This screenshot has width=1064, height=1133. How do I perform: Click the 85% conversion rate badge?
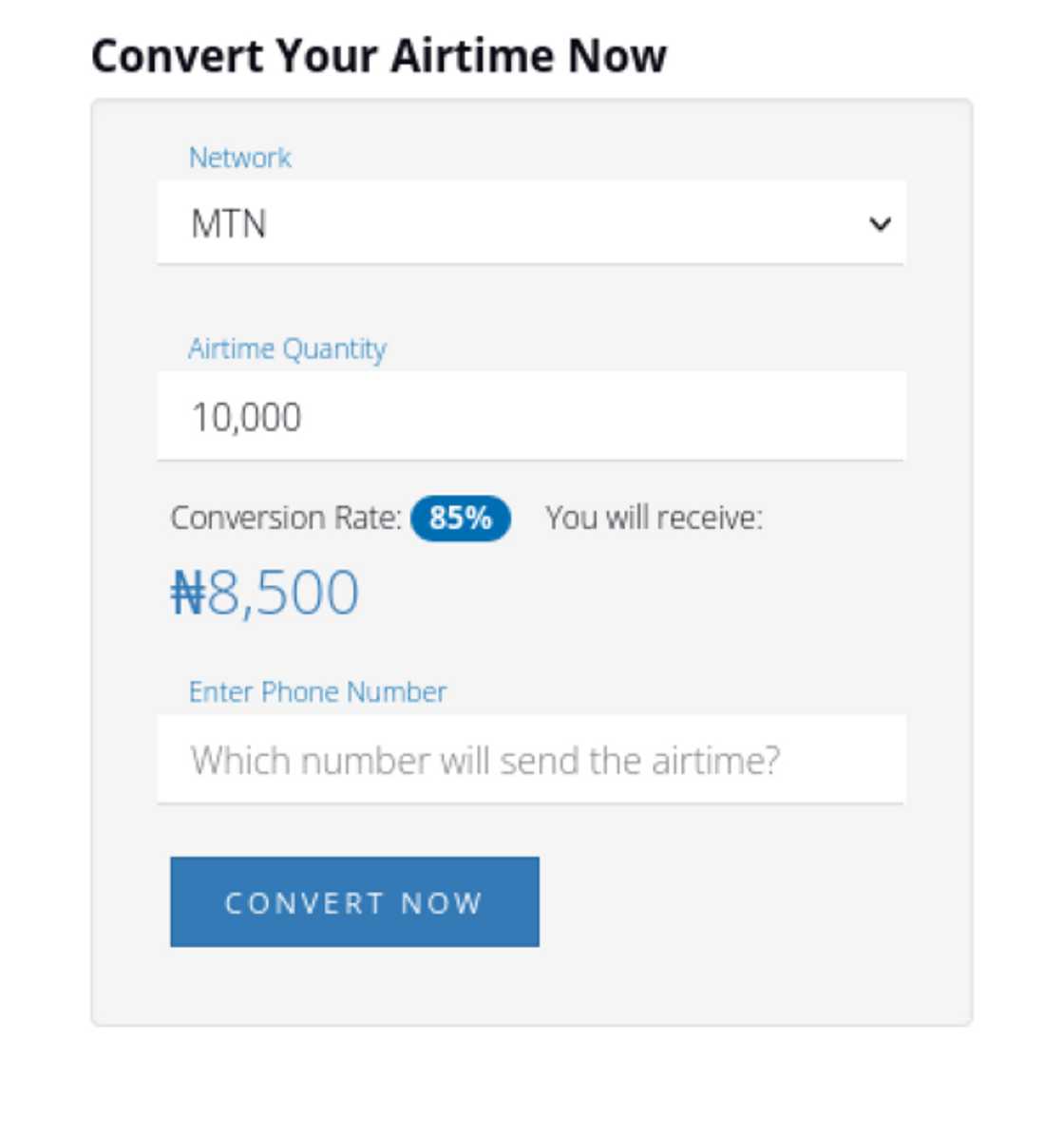[x=462, y=519]
